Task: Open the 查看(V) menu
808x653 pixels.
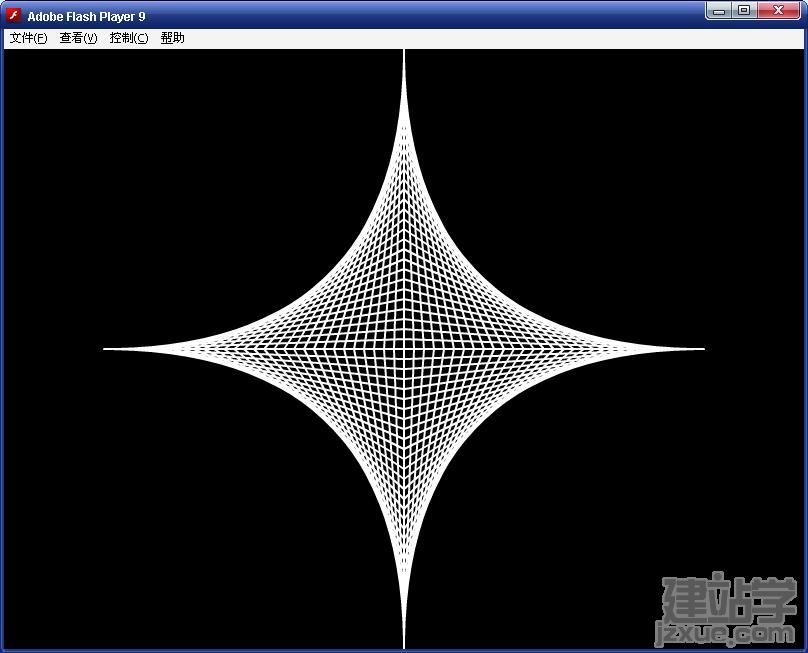Action: click(78, 38)
